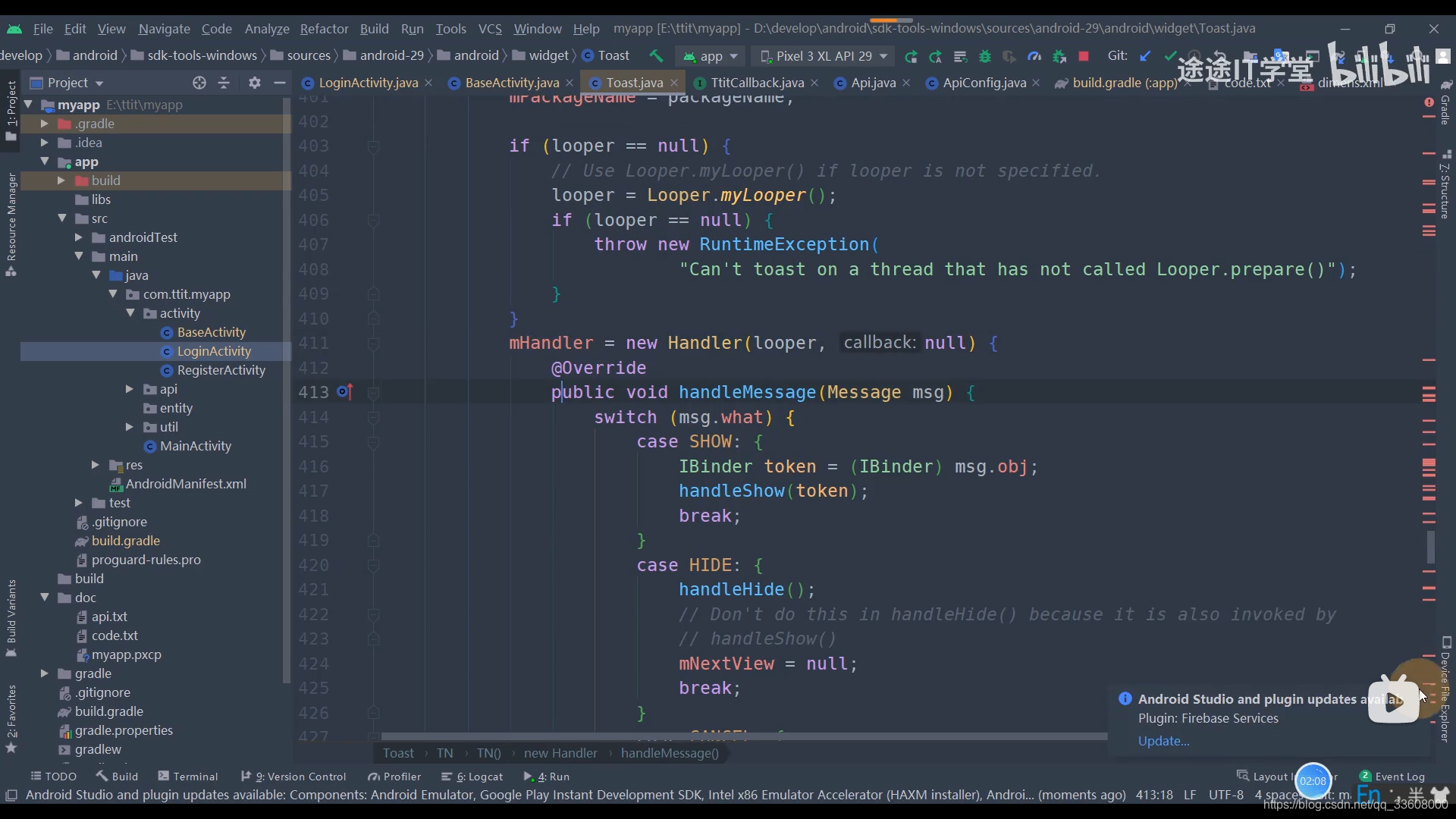
Task: Open Project panel settings gear
Action: pyautogui.click(x=255, y=83)
